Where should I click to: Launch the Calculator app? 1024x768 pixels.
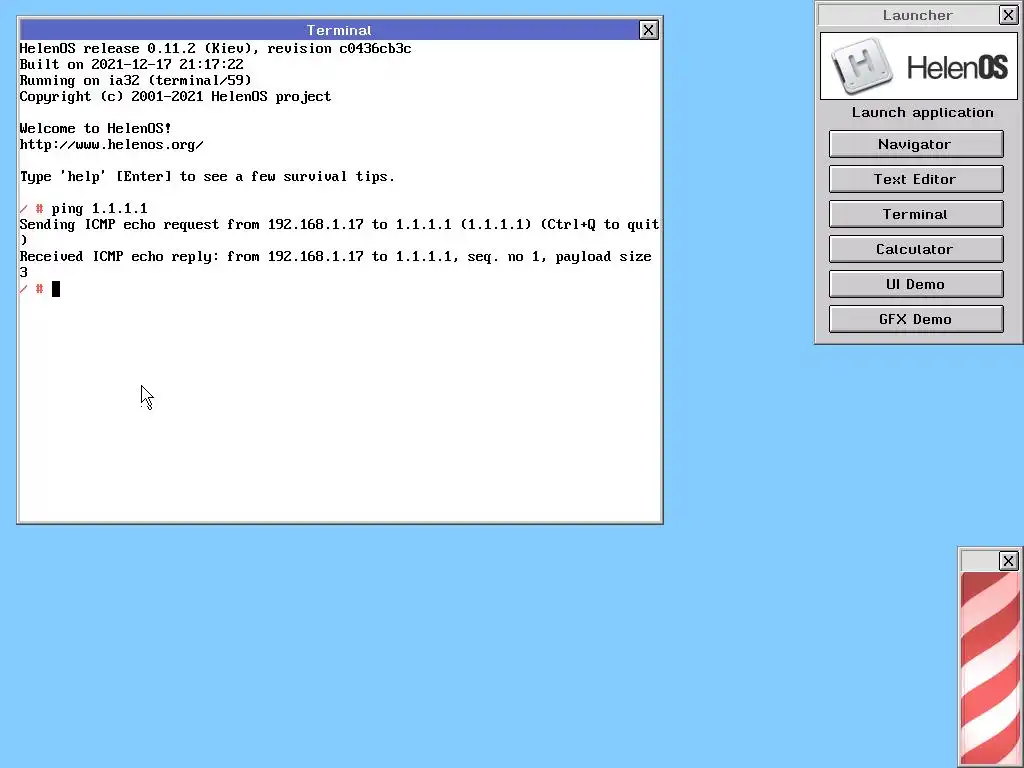916,249
